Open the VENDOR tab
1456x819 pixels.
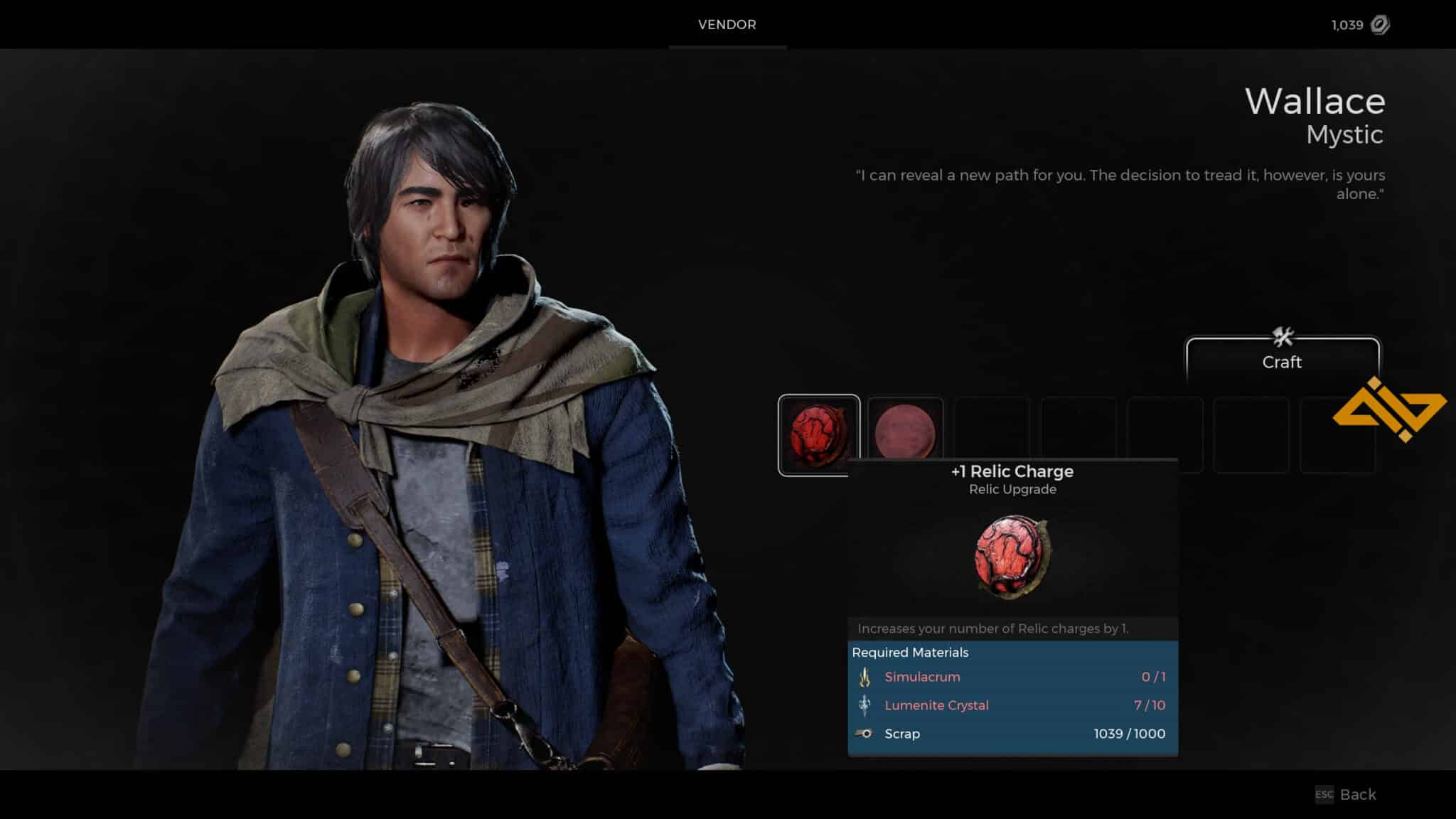pos(727,25)
